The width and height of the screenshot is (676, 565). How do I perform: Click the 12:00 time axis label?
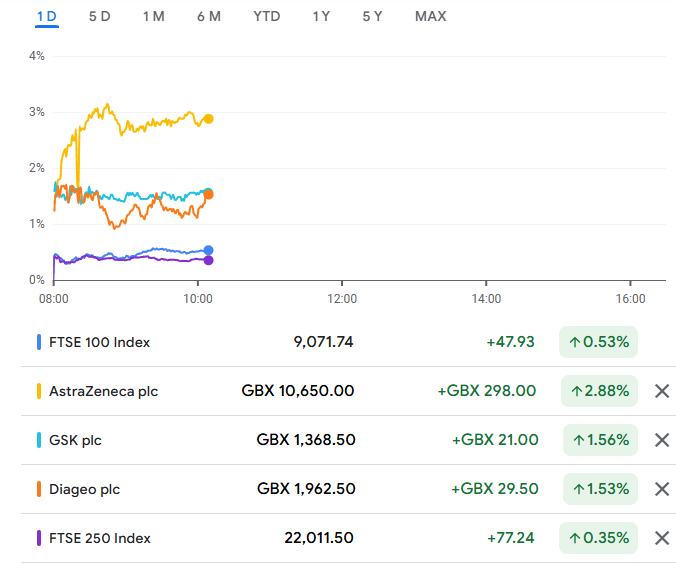click(342, 299)
